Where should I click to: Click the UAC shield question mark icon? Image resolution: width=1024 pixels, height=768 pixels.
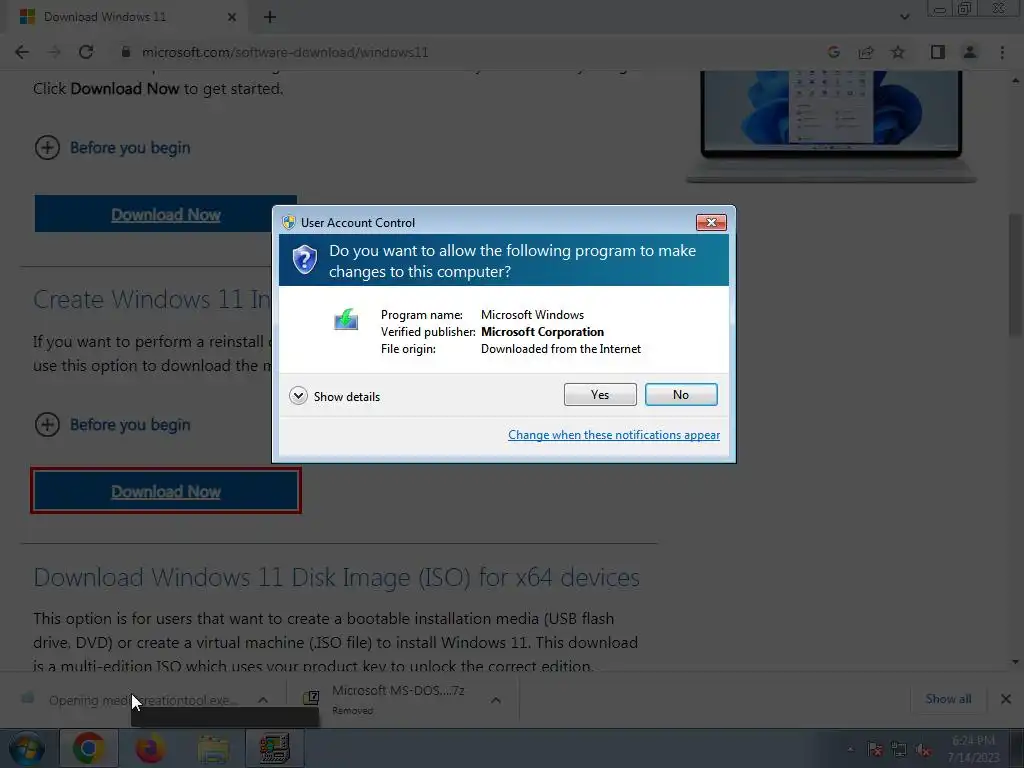point(304,260)
